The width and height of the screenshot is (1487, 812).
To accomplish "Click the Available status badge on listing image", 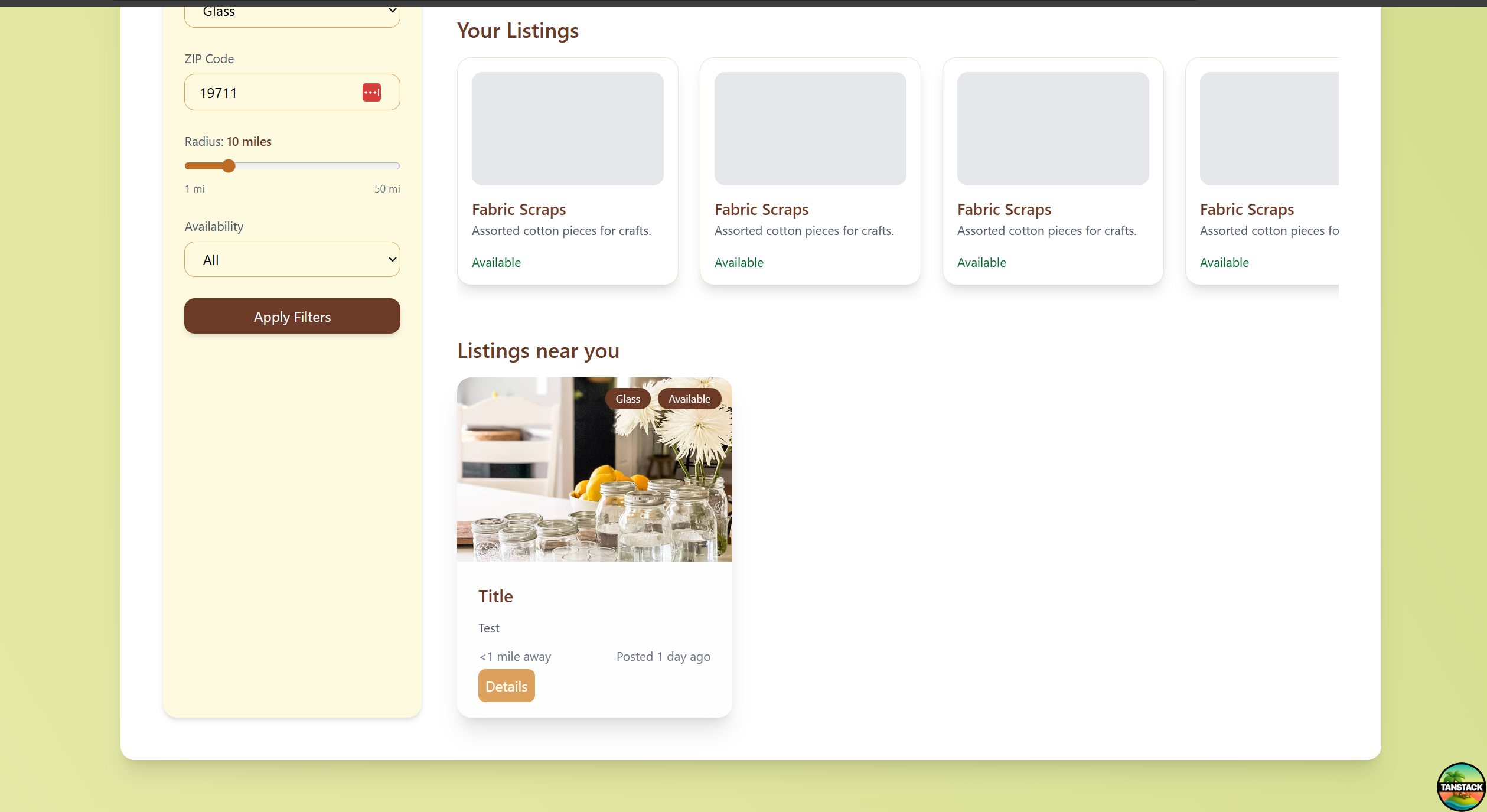I will pos(689,399).
